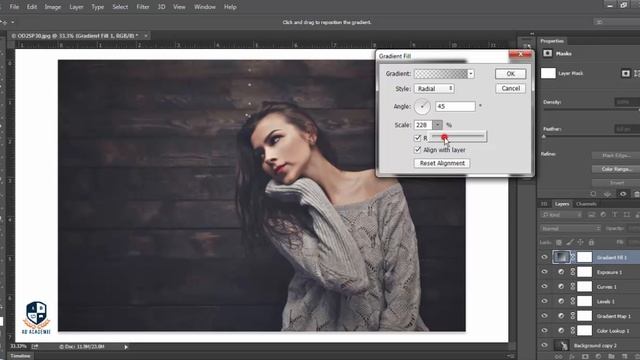Open the Window menu
Viewport: 640px width, 360px height.
[205, 7]
